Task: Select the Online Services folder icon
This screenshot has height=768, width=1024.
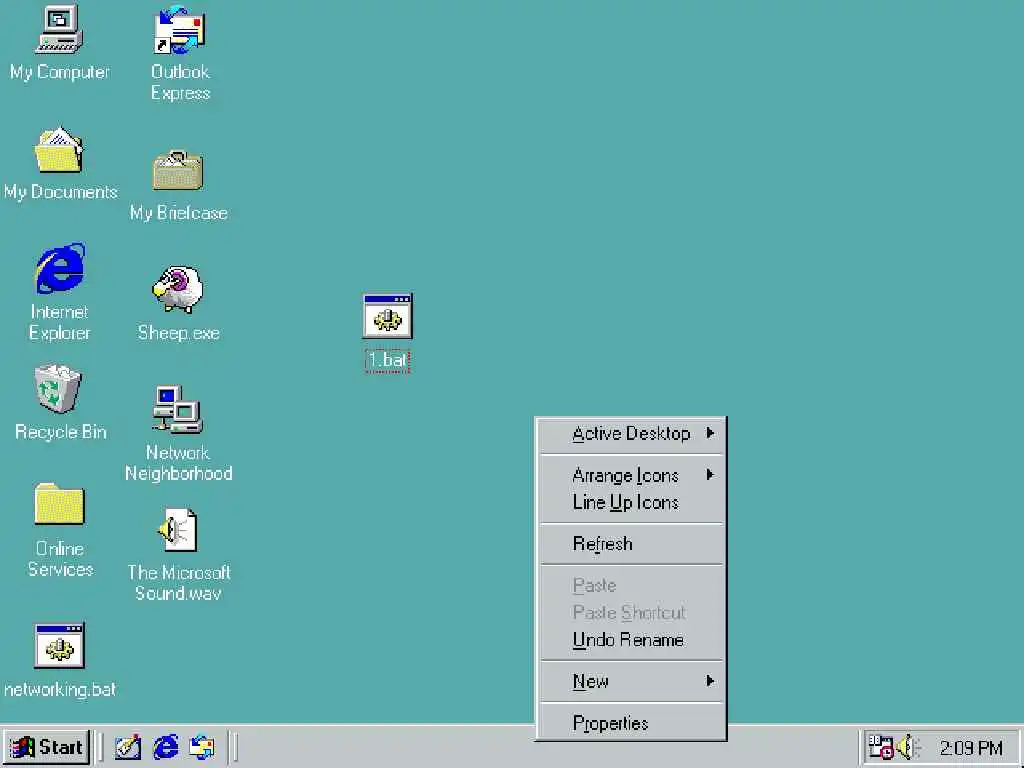Action: 59,504
